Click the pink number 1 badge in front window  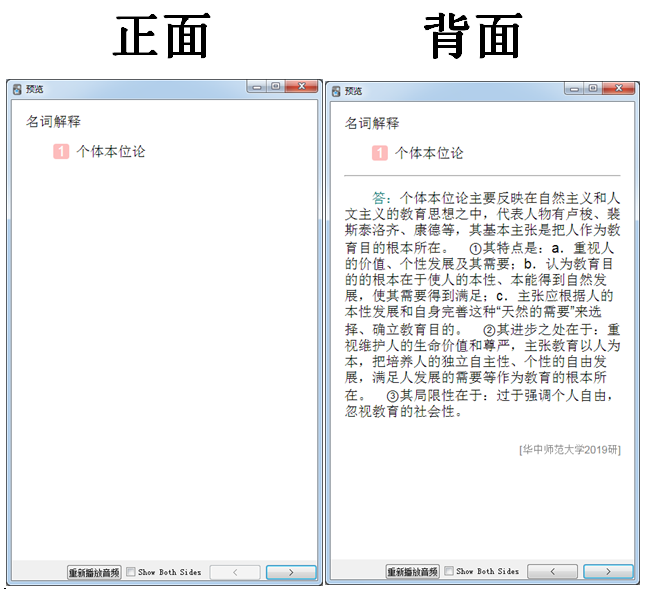[x=61, y=152]
